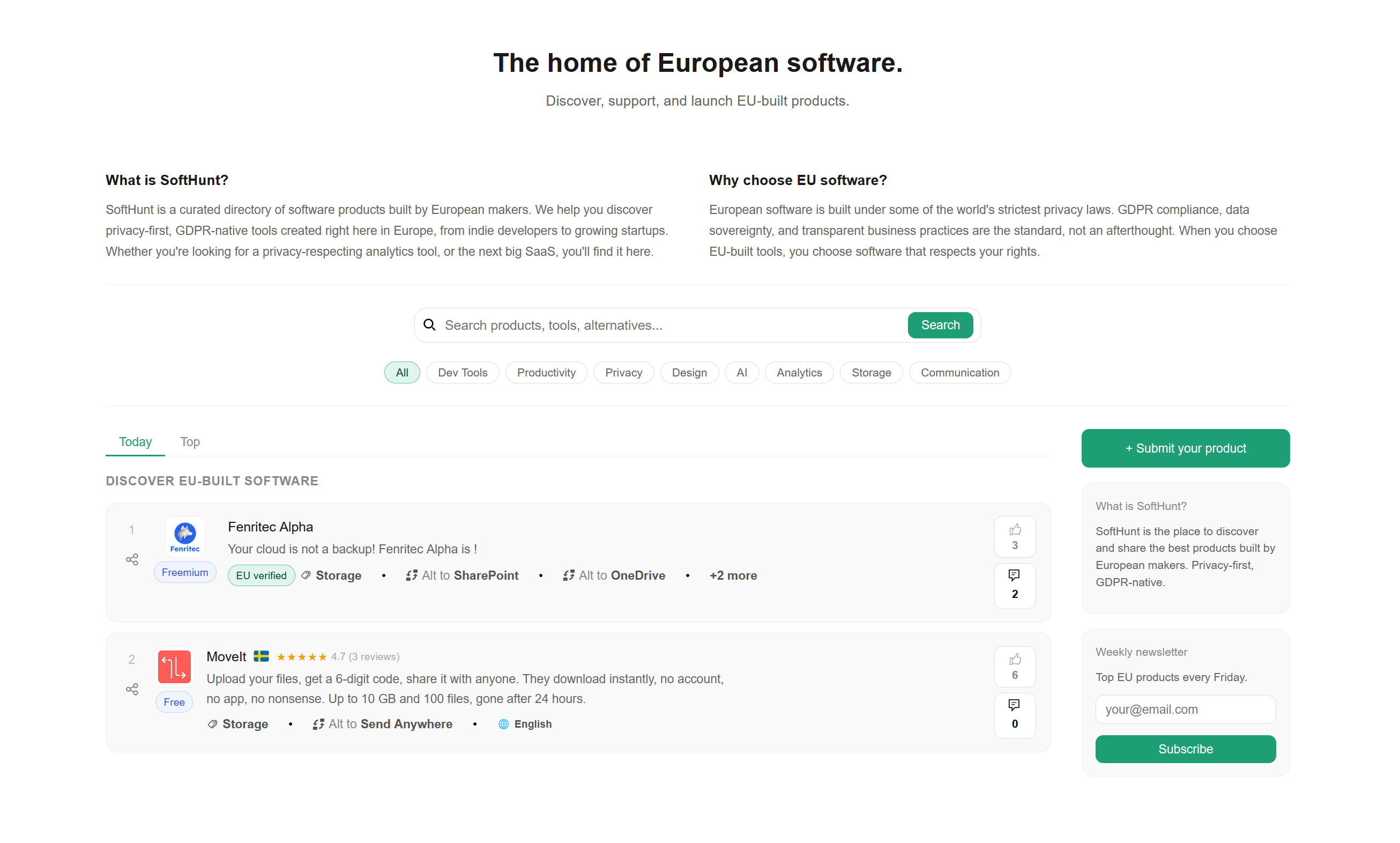Click 'The home of European software.' title
1400x843 pixels.
click(x=698, y=63)
